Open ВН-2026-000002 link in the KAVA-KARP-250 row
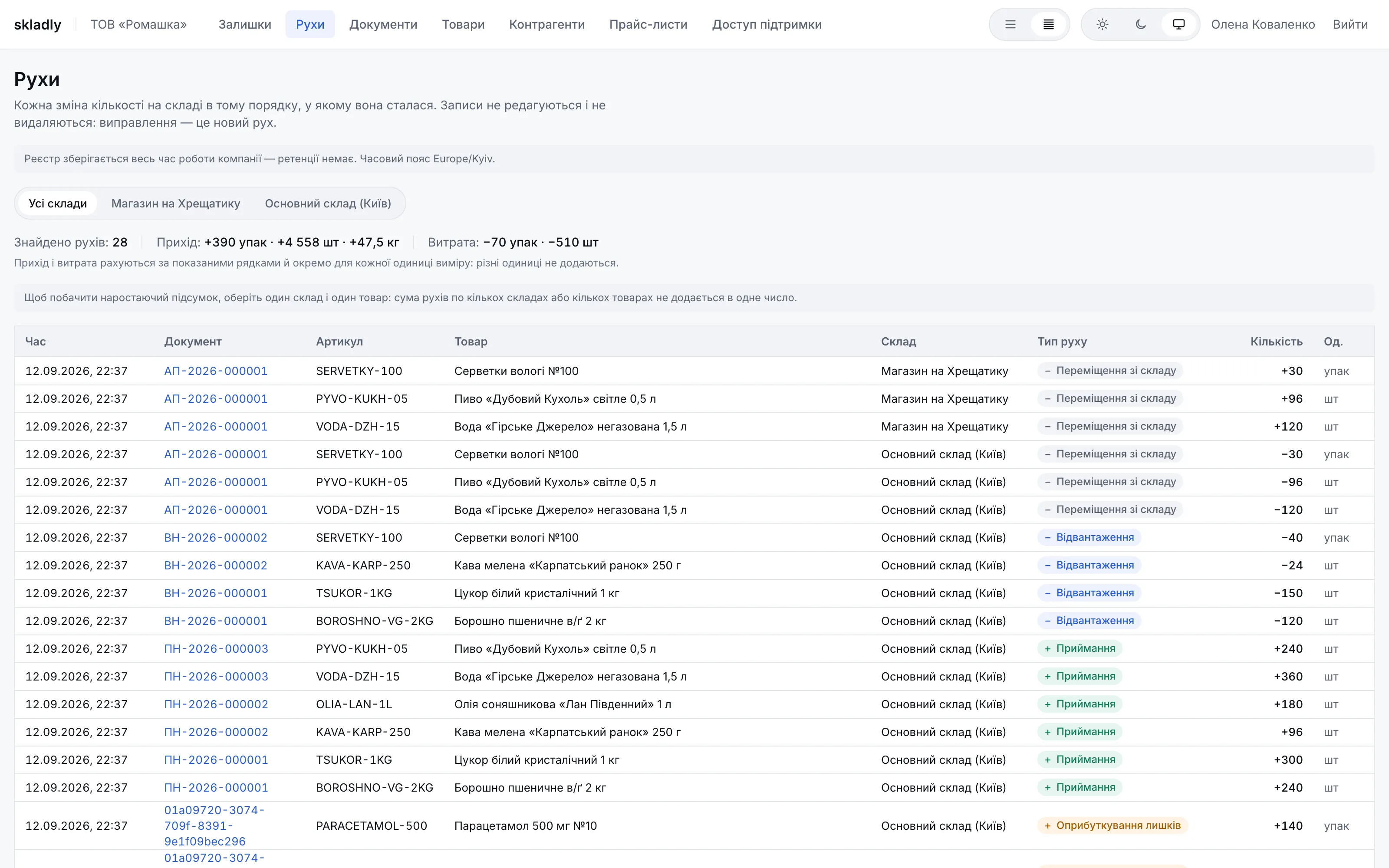Viewport: 1389px width, 868px height. (x=216, y=566)
